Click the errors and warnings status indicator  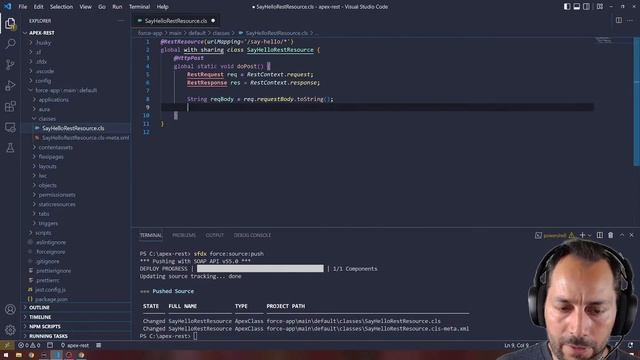(x=29, y=345)
